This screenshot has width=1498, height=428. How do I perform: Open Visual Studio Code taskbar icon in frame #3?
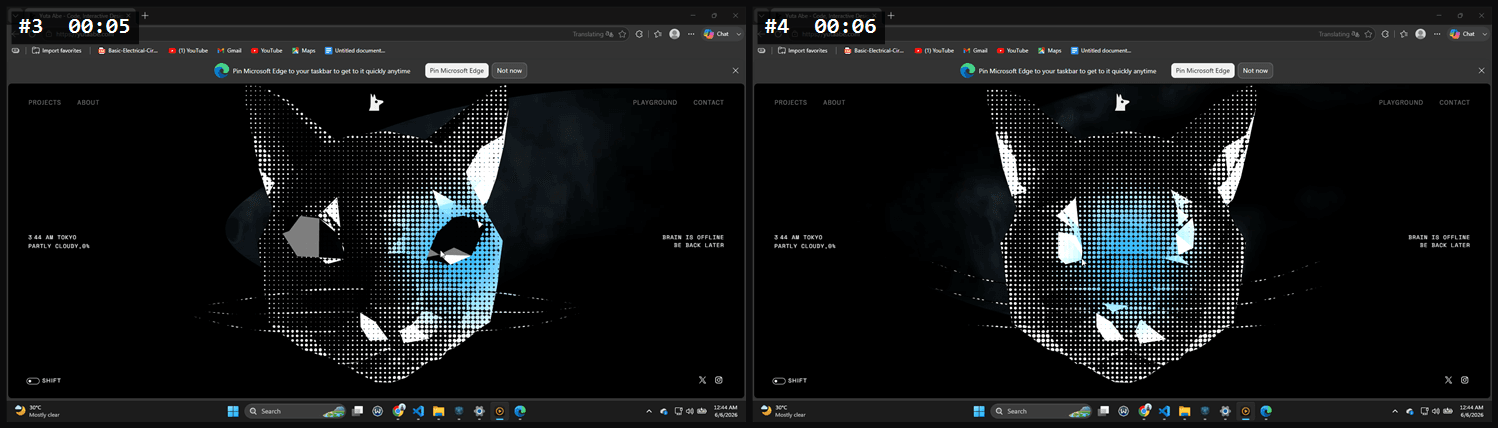(x=418, y=411)
